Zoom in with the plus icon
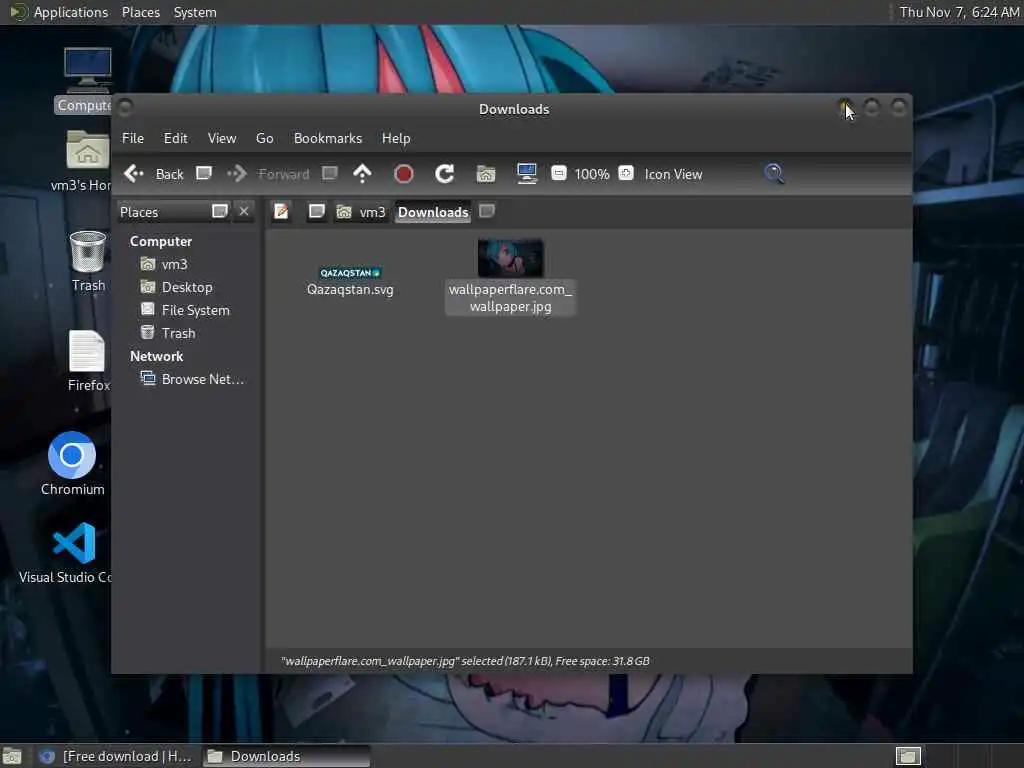The image size is (1024, 768). click(x=626, y=173)
